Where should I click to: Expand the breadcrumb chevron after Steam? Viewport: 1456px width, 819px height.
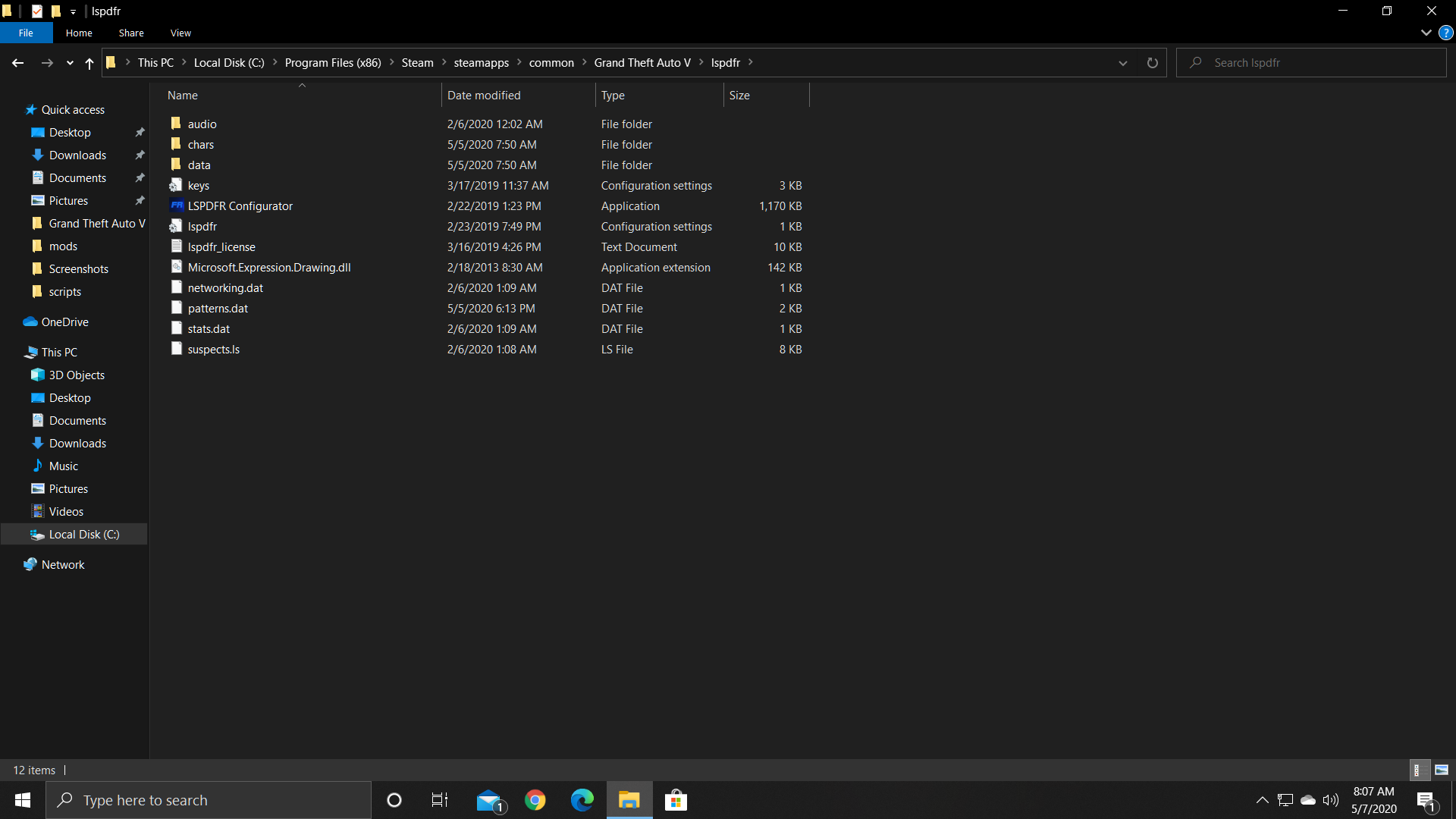point(444,63)
